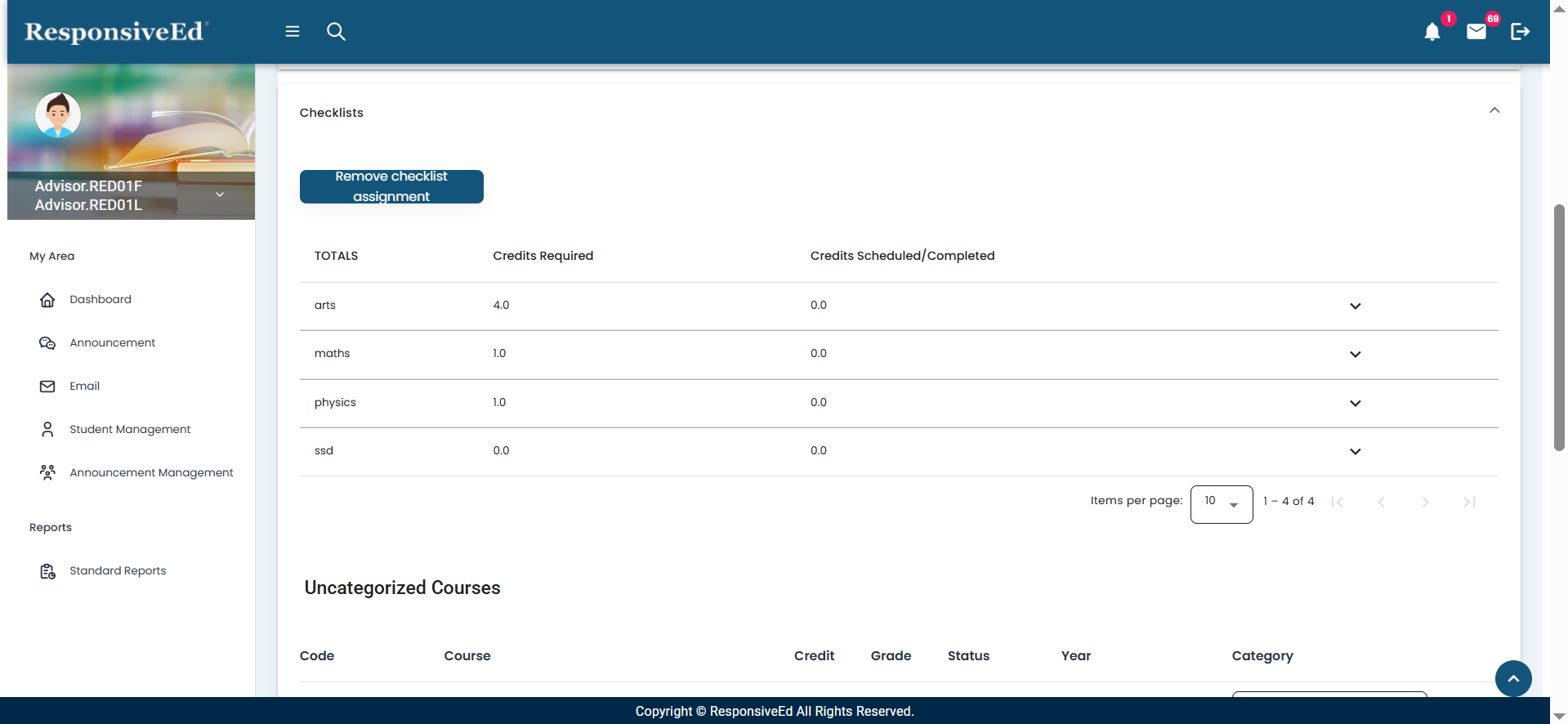Click the hamburger menu icon
1568x724 pixels.
click(293, 32)
